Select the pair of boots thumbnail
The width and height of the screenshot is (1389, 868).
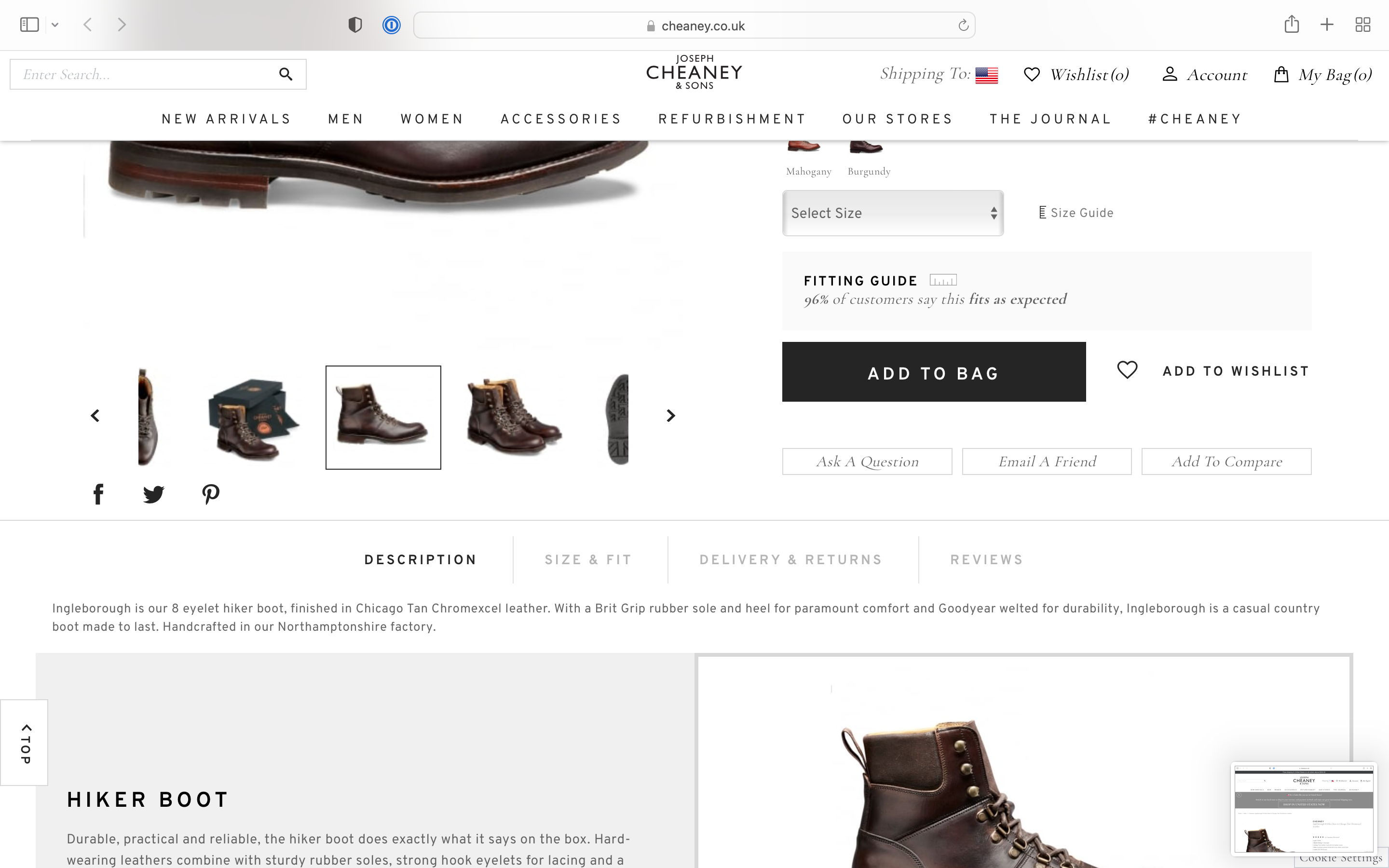pos(513,417)
